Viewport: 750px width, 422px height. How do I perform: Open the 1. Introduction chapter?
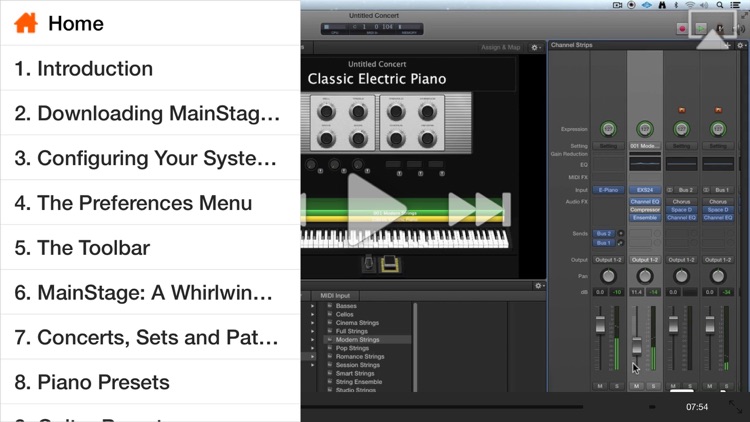point(150,68)
